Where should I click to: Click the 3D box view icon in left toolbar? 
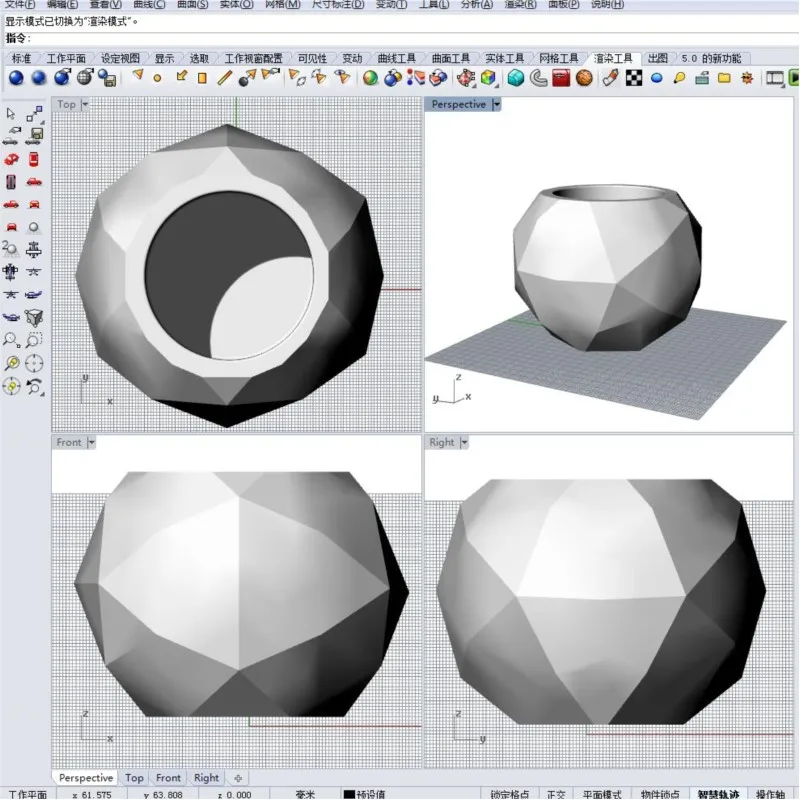34,317
